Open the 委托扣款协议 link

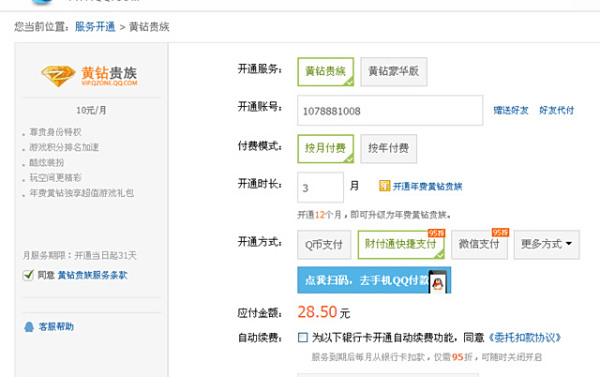click(525, 338)
